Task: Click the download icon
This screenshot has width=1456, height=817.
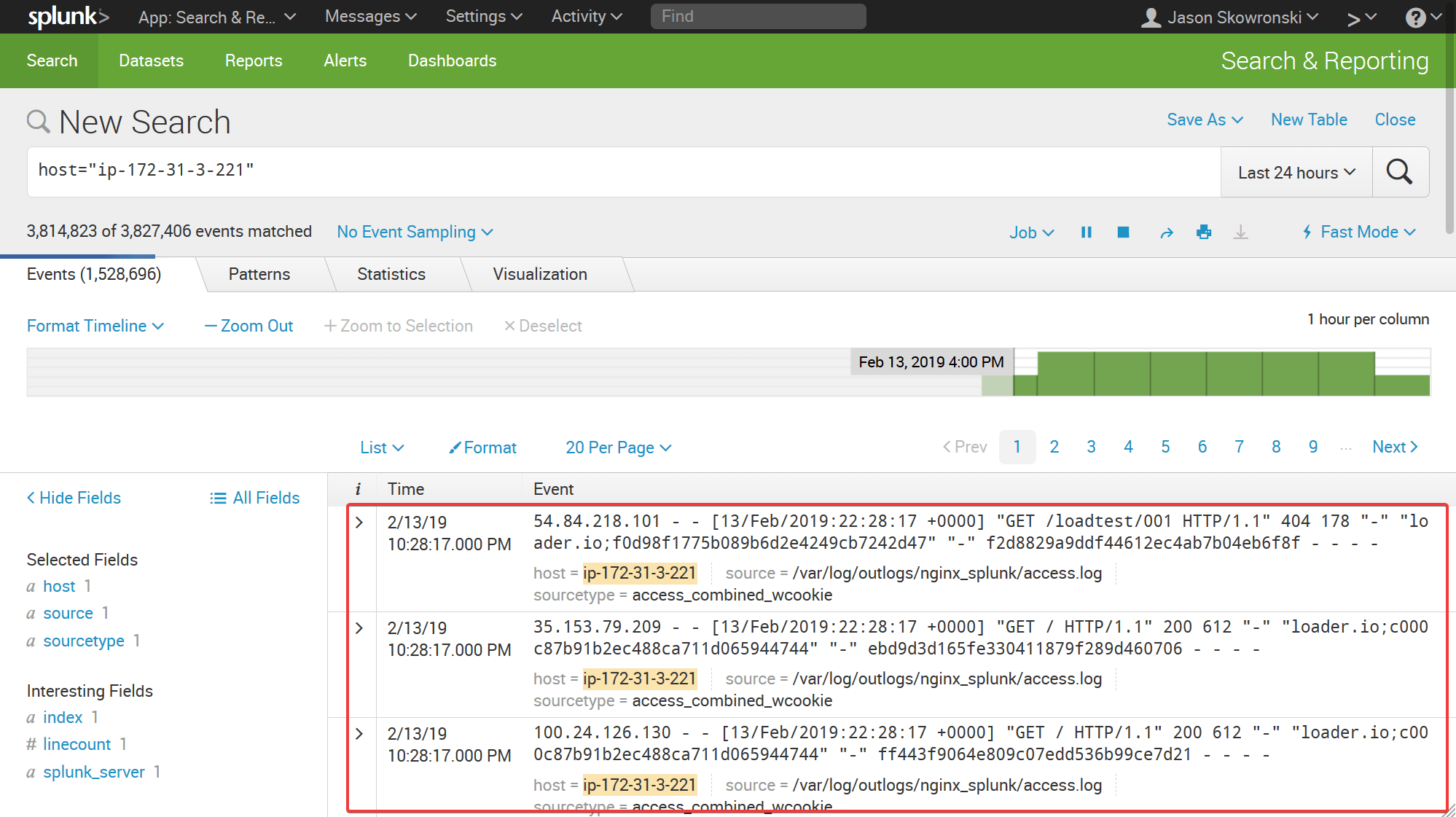Action: pyautogui.click(x=1240, y=232)
